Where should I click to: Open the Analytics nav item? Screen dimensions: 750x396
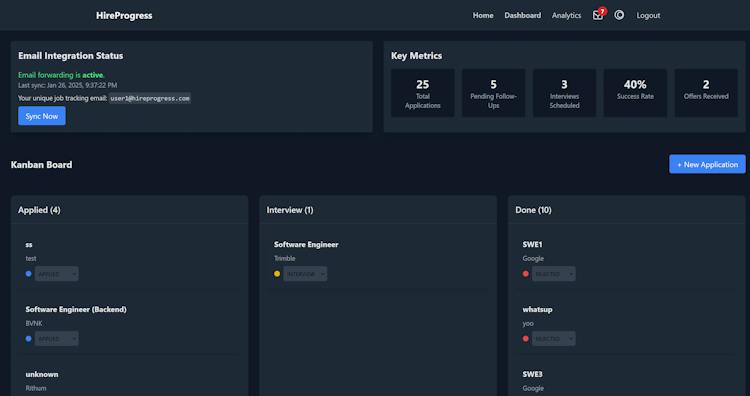(566, 15)
